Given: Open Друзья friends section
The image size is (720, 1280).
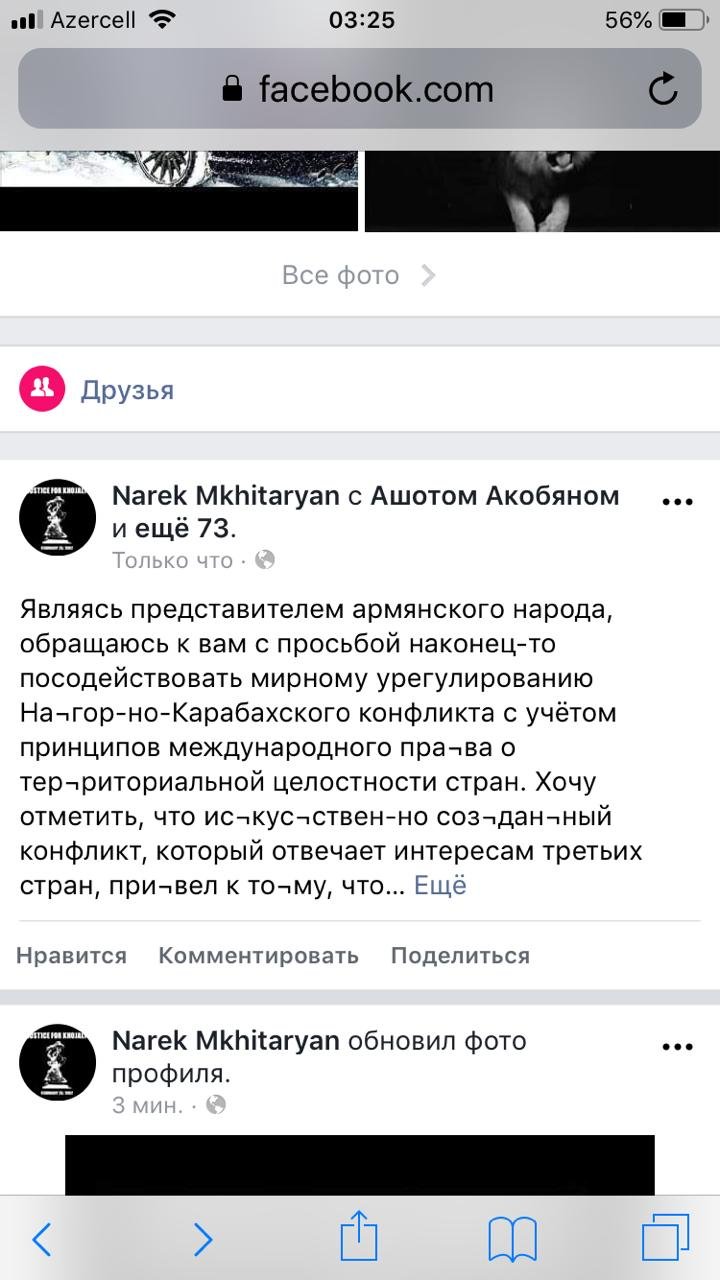Looking at the screenshot, I should [127, 390].
